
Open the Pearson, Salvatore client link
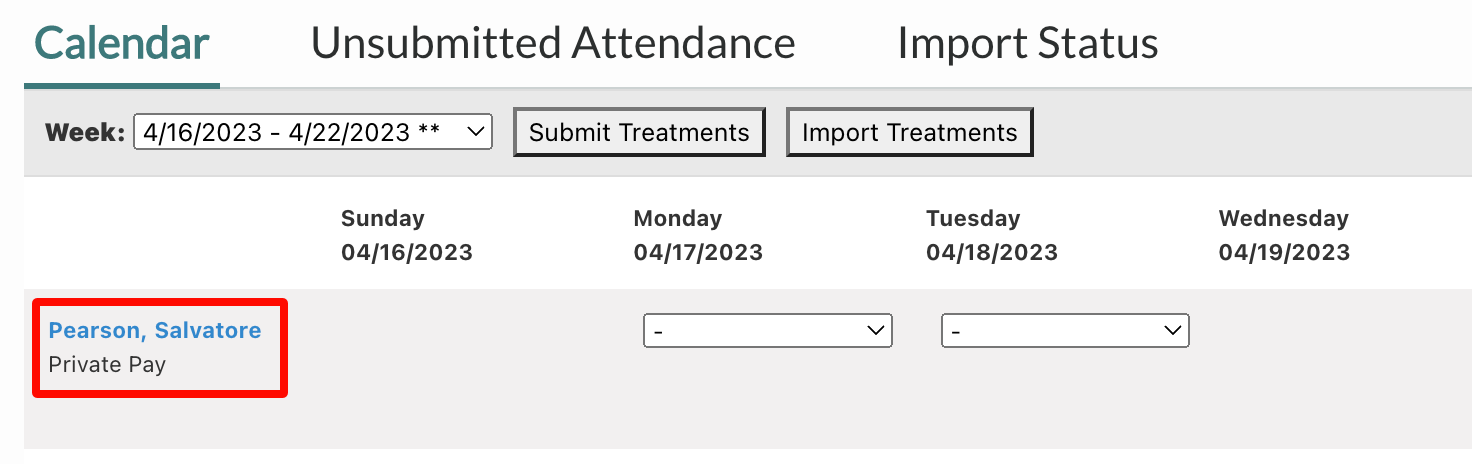click(x=155, y=330)
